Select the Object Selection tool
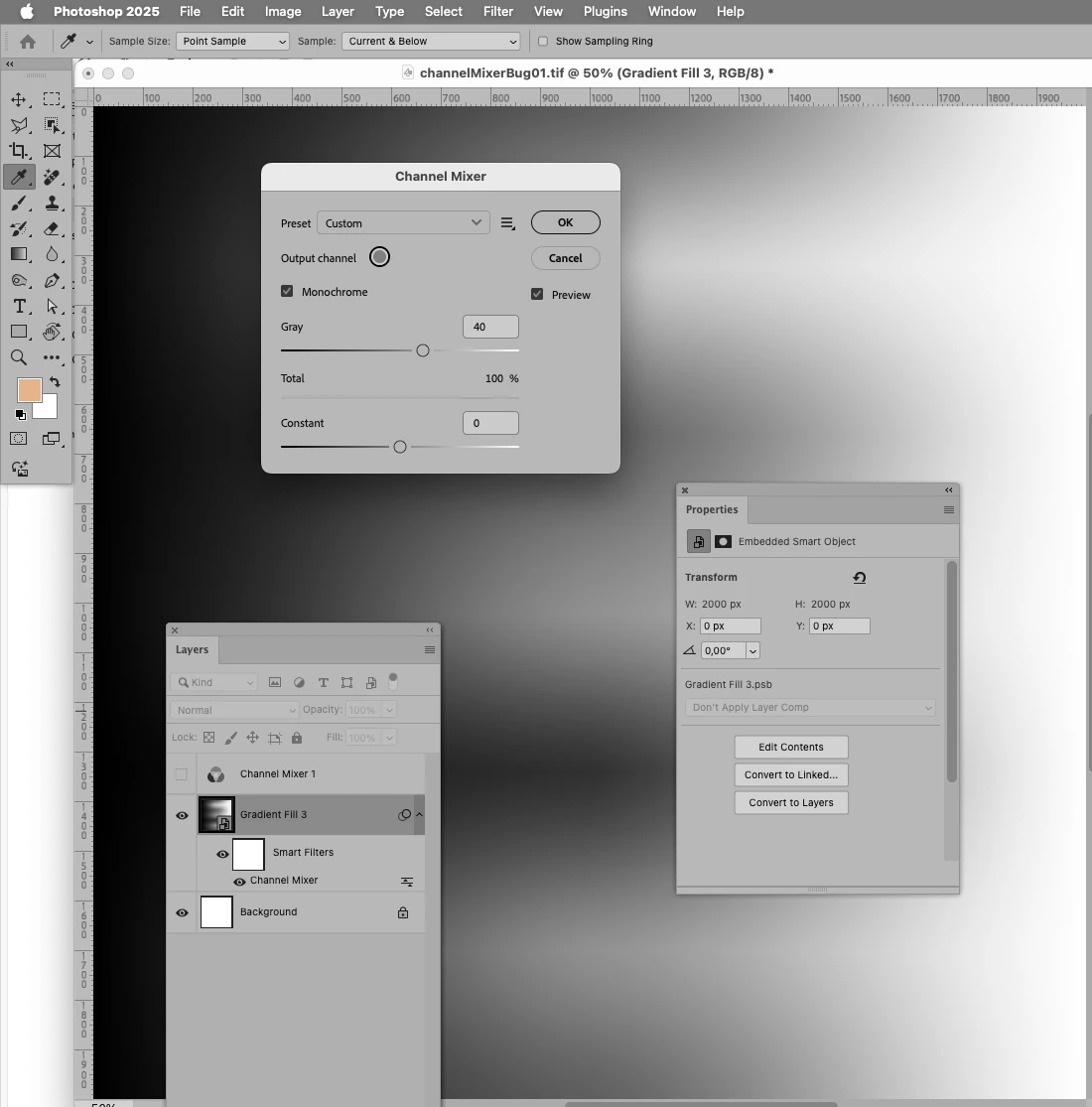The height and width of the screenshot is (1107, 1092). point(52,126)
